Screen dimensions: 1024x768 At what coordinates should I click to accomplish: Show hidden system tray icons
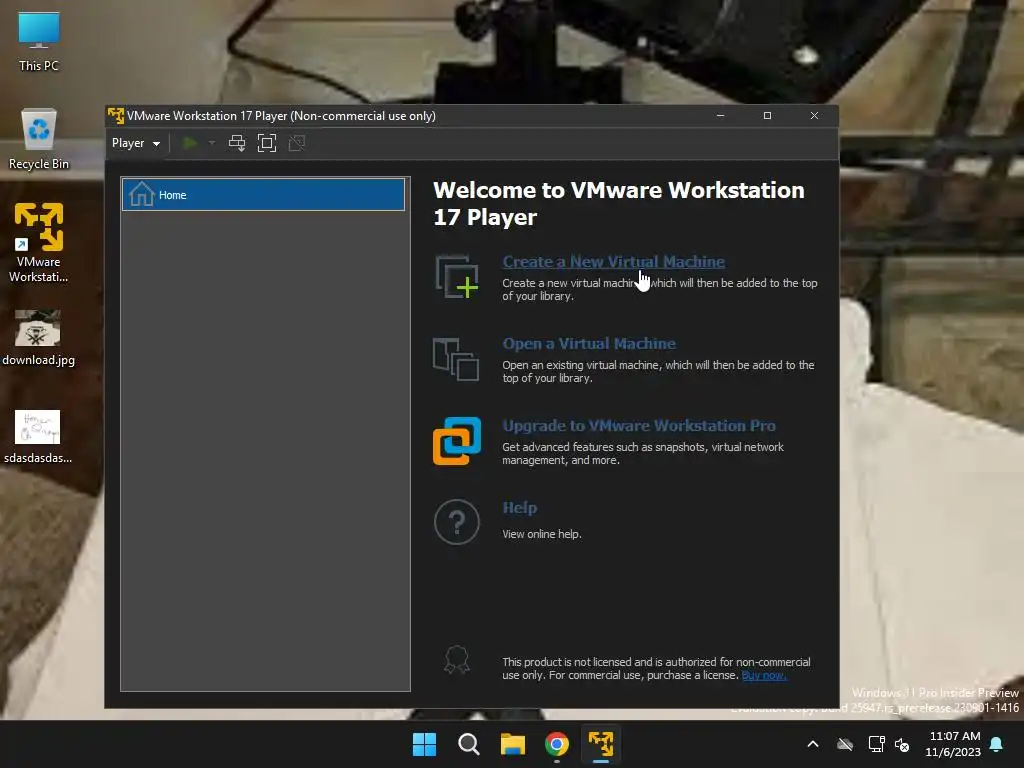coord(813,744)
